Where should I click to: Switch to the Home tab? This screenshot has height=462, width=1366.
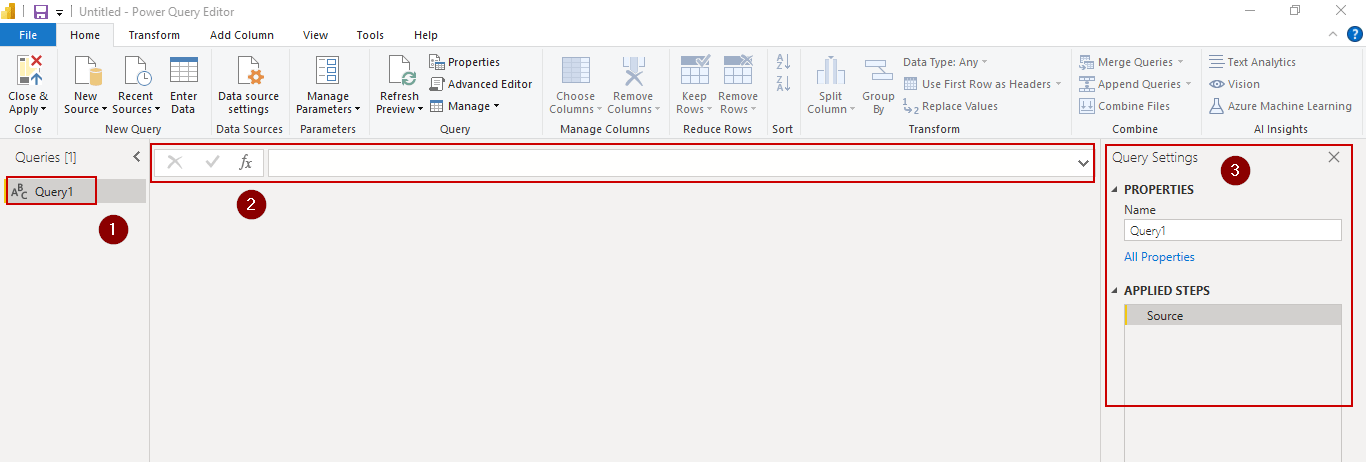pyautogui.click(x=85, y=35)
